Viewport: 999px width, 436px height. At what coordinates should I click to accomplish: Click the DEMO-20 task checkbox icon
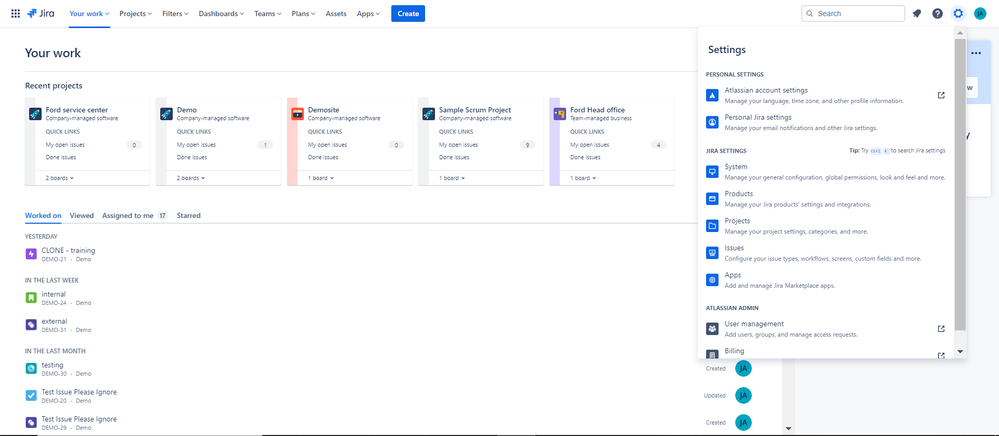(31, 396)
